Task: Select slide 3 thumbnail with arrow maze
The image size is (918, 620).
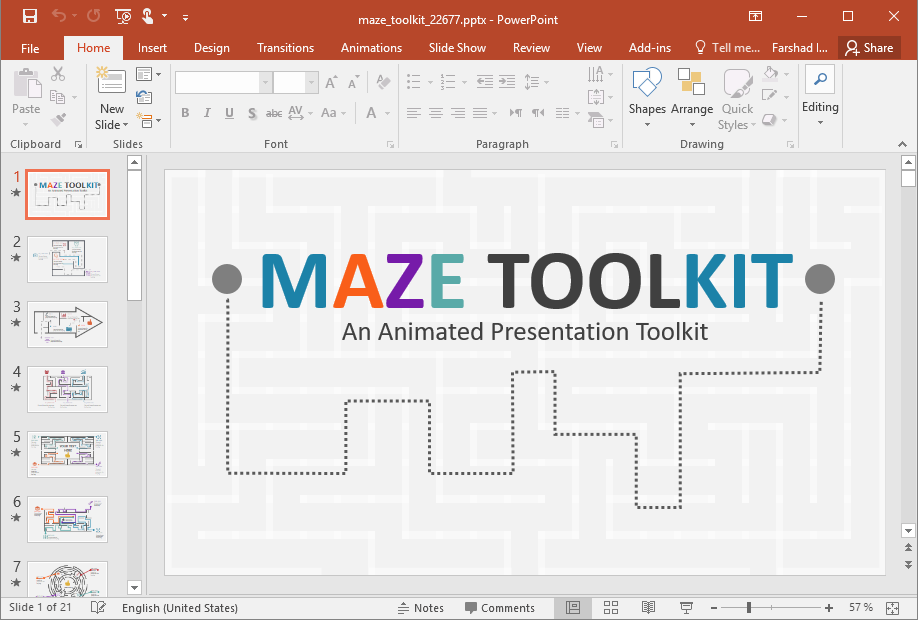Action: pos(67,323)
